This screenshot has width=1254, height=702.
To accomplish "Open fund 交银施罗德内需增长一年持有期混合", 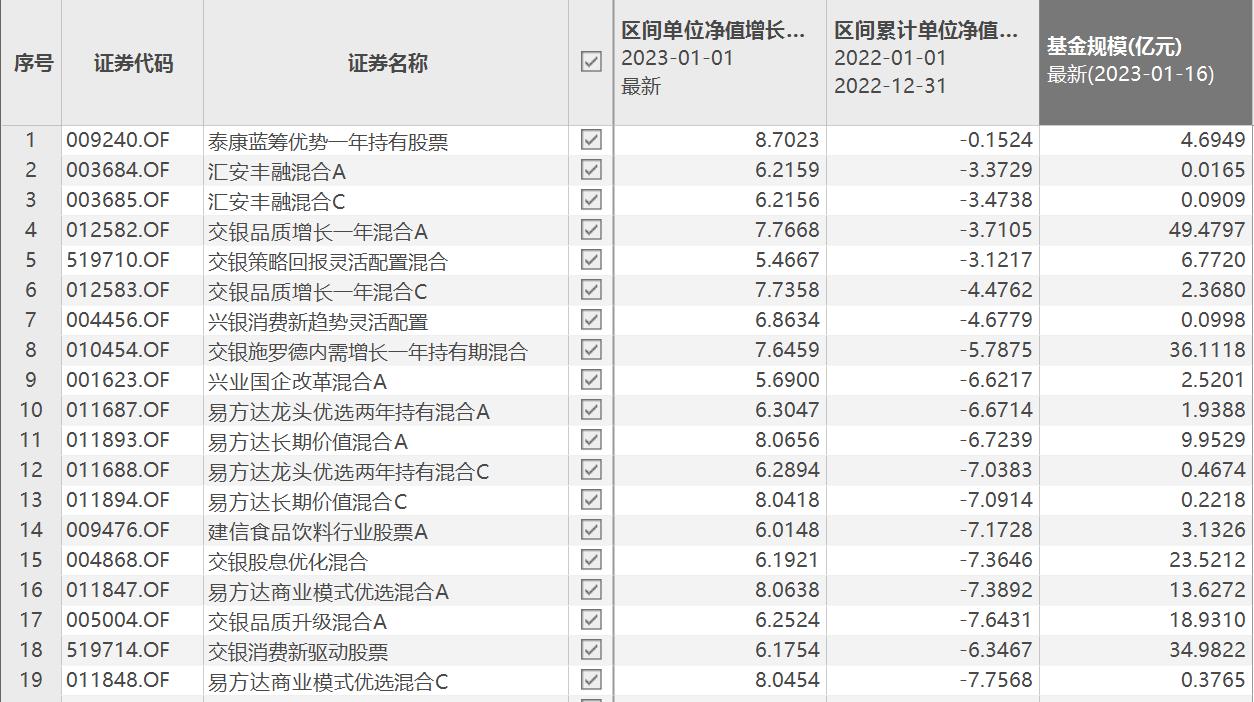I will click(367, 351).
